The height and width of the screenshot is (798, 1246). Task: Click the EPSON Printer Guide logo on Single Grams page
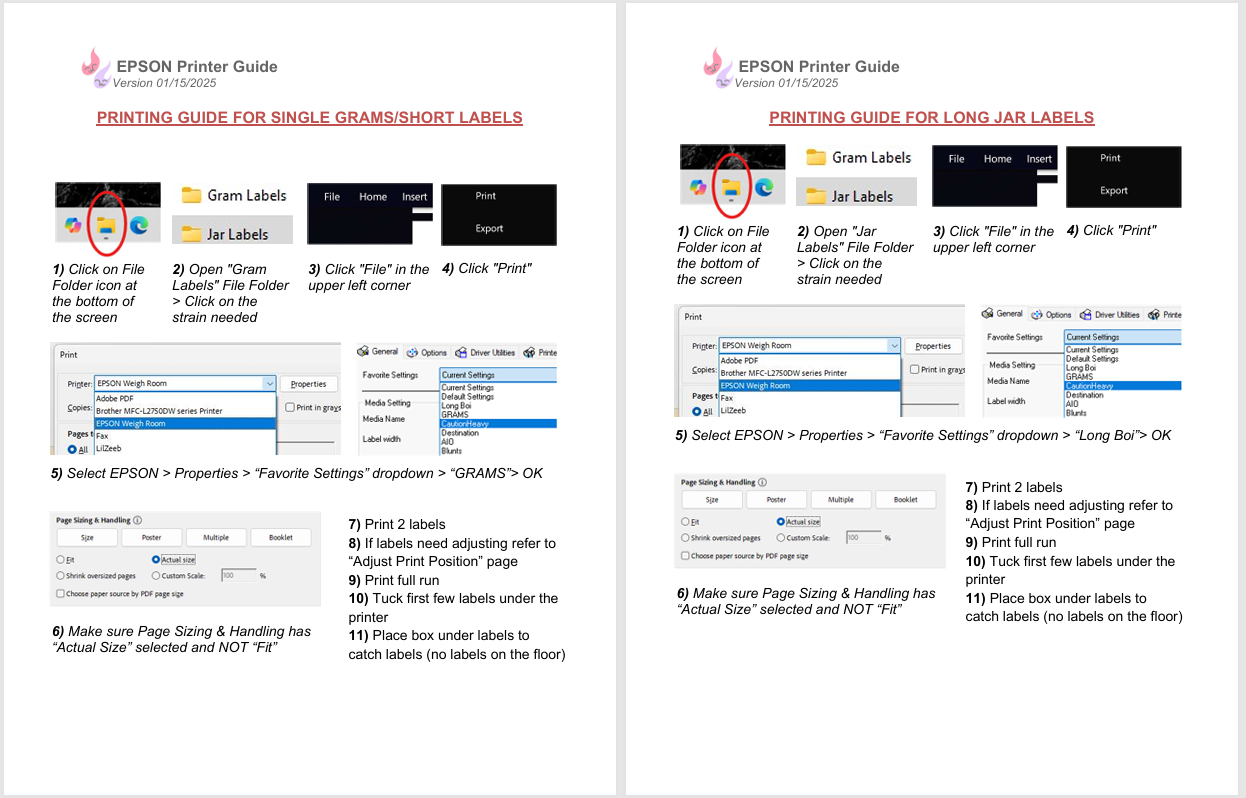[x=95, y=66]
